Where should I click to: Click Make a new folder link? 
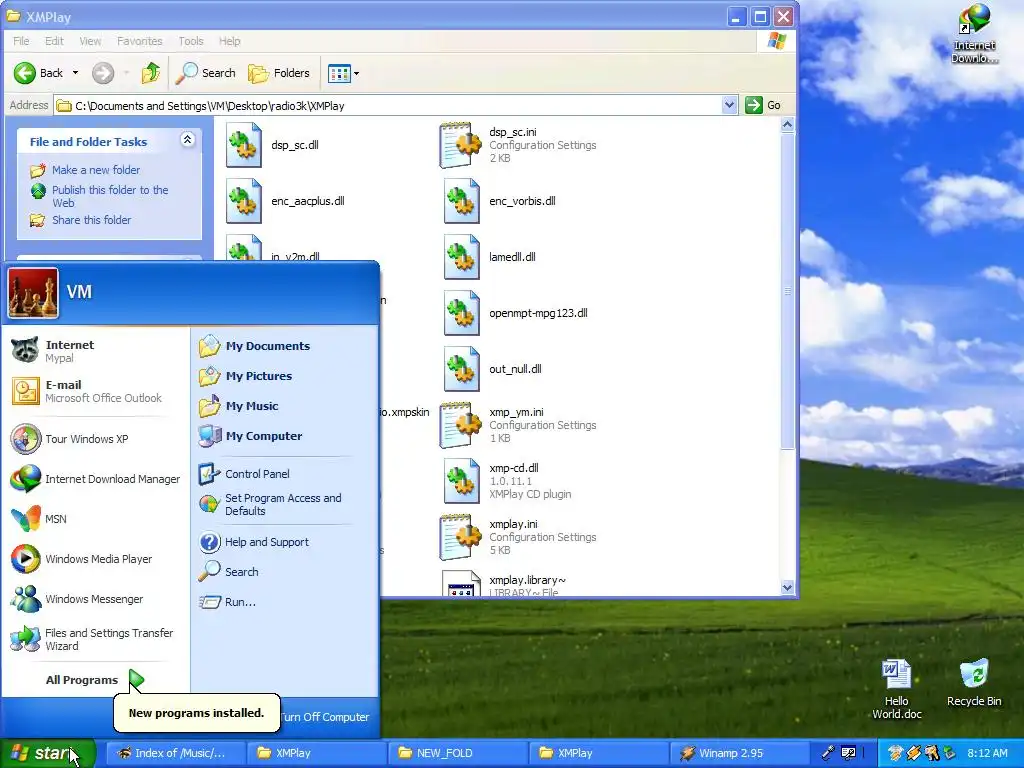coord(96,170)
